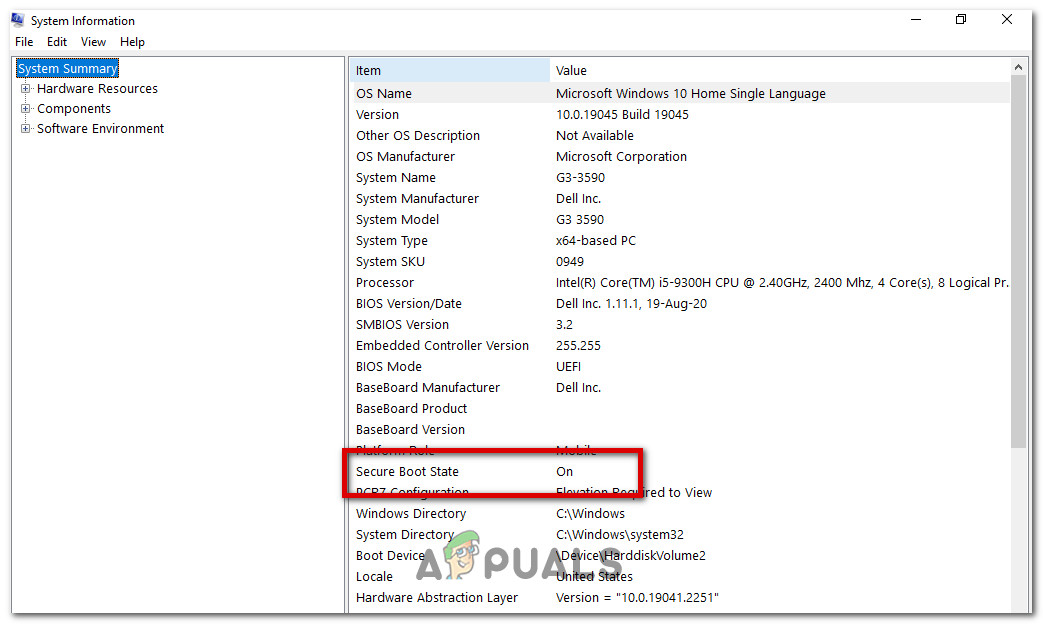
Task: Select the System Name row
Action: tap(680, 178)
